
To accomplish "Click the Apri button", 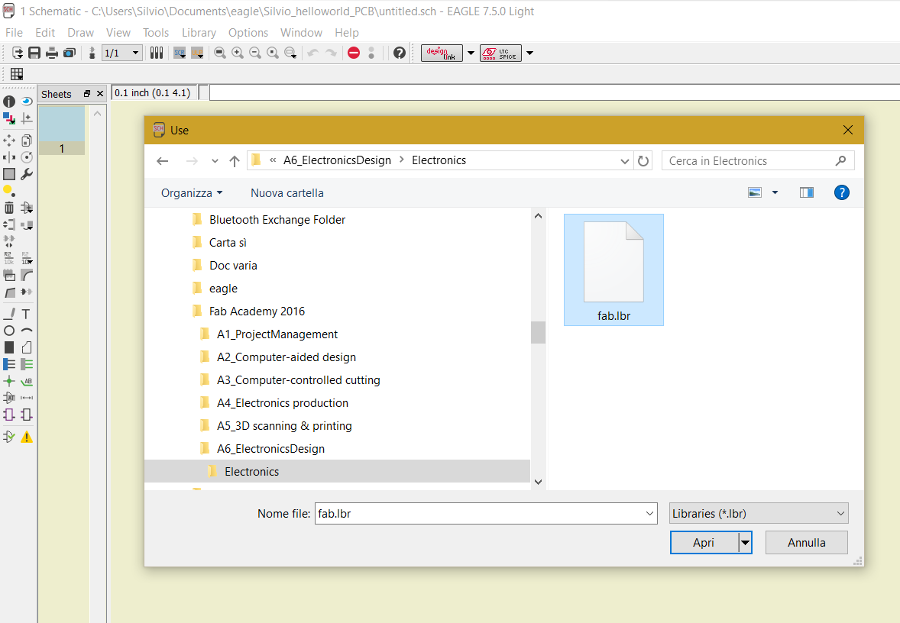I will point(704,543).
